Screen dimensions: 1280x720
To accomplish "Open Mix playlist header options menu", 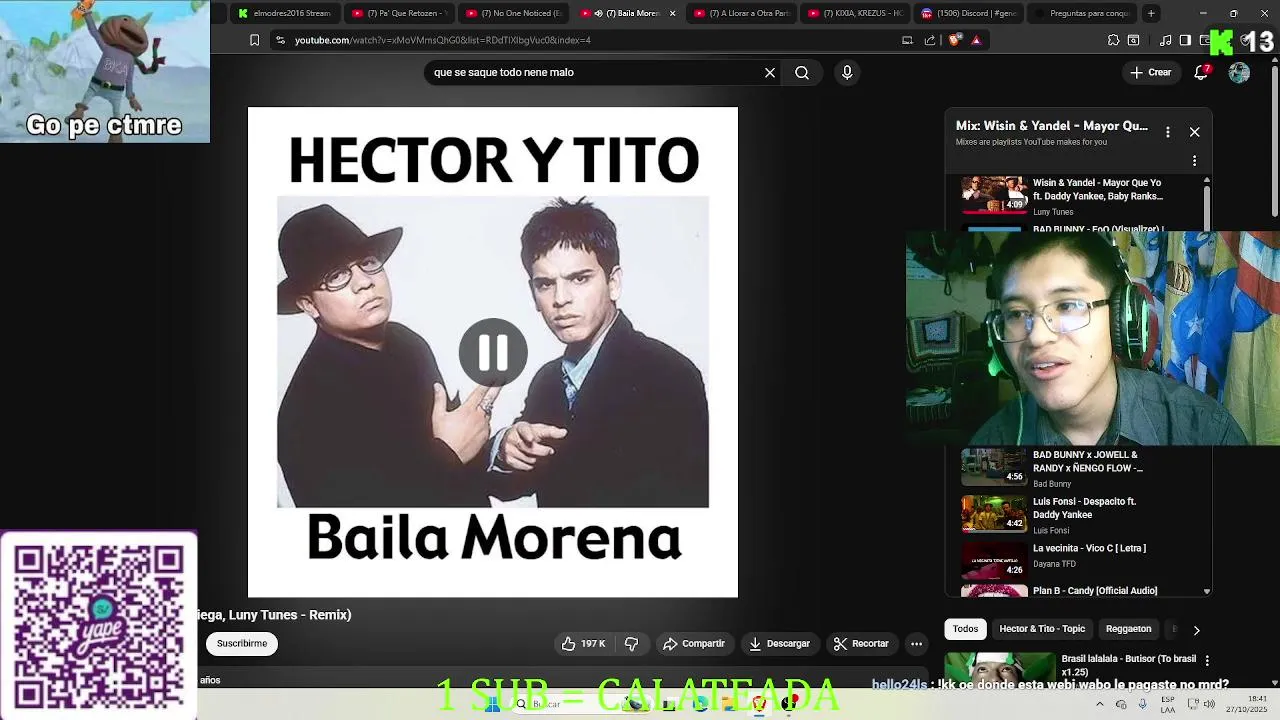I will tap(1167, 132).
